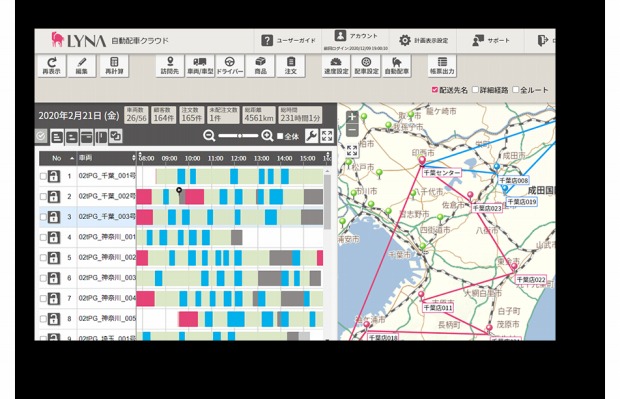Open the ユーザーガイド menu item
This screenshot has width=620, height=399.
[289, 40]
